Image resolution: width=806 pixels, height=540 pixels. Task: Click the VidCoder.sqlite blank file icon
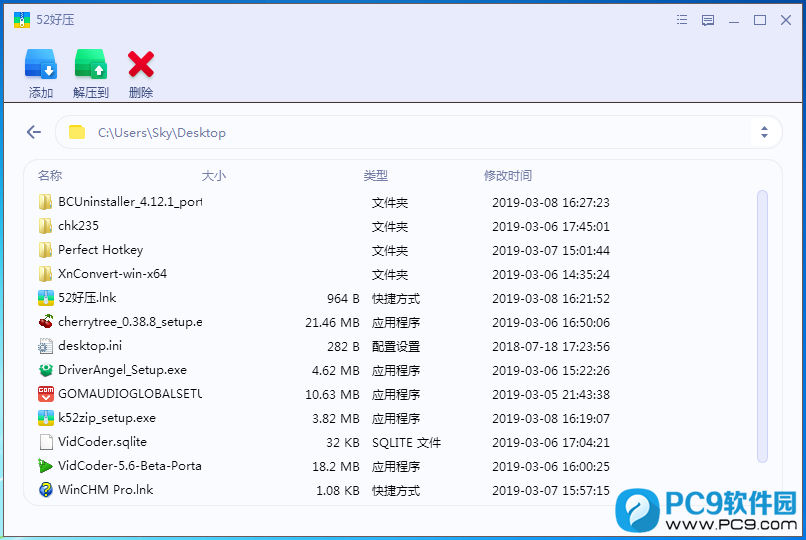coord(46,442)
